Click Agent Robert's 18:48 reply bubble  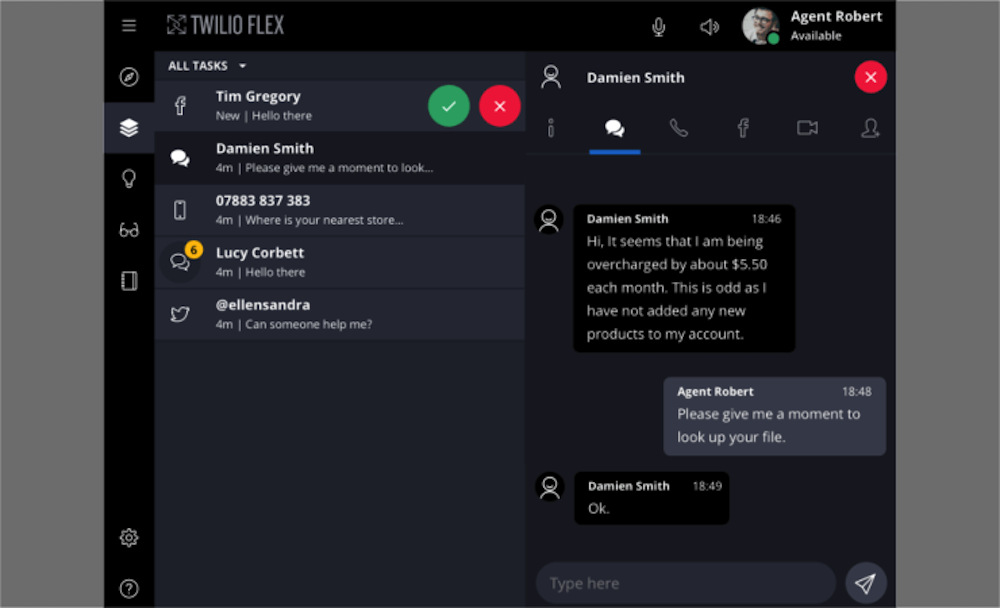[x=774, y=416]
